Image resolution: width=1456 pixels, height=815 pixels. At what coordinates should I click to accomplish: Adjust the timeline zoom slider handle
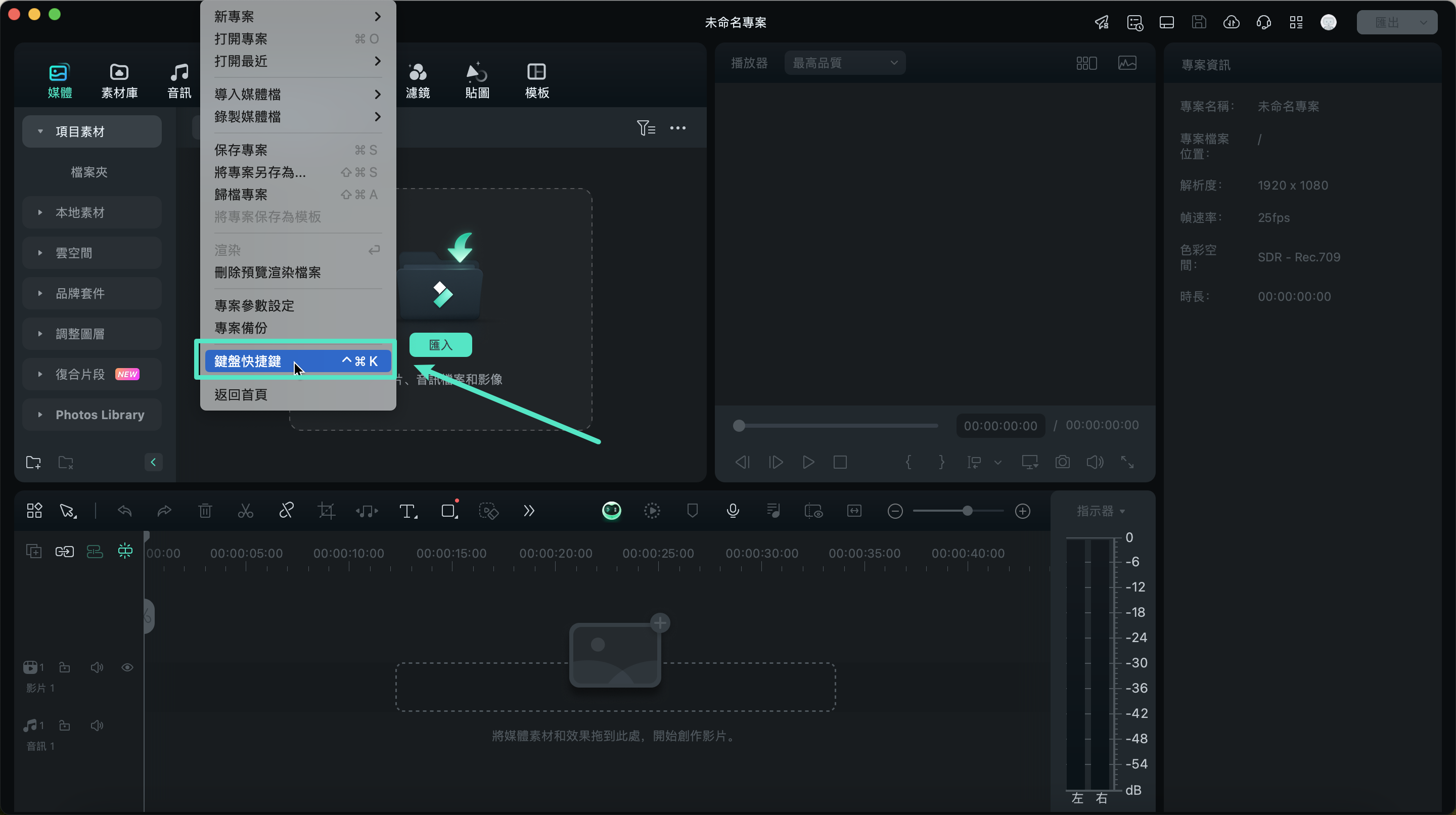point(967,511)
